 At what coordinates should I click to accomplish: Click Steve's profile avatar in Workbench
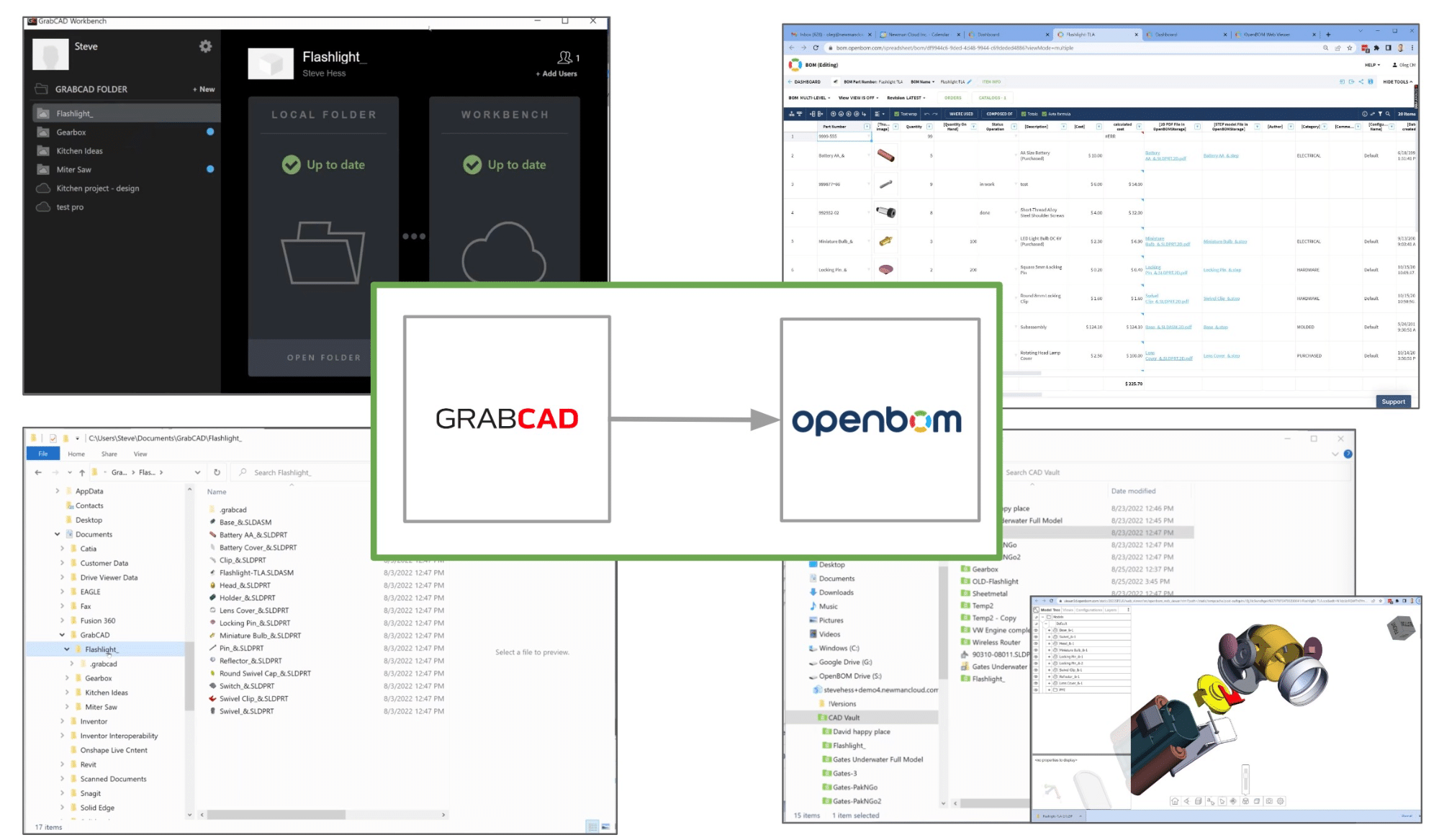tap(50, 54)
